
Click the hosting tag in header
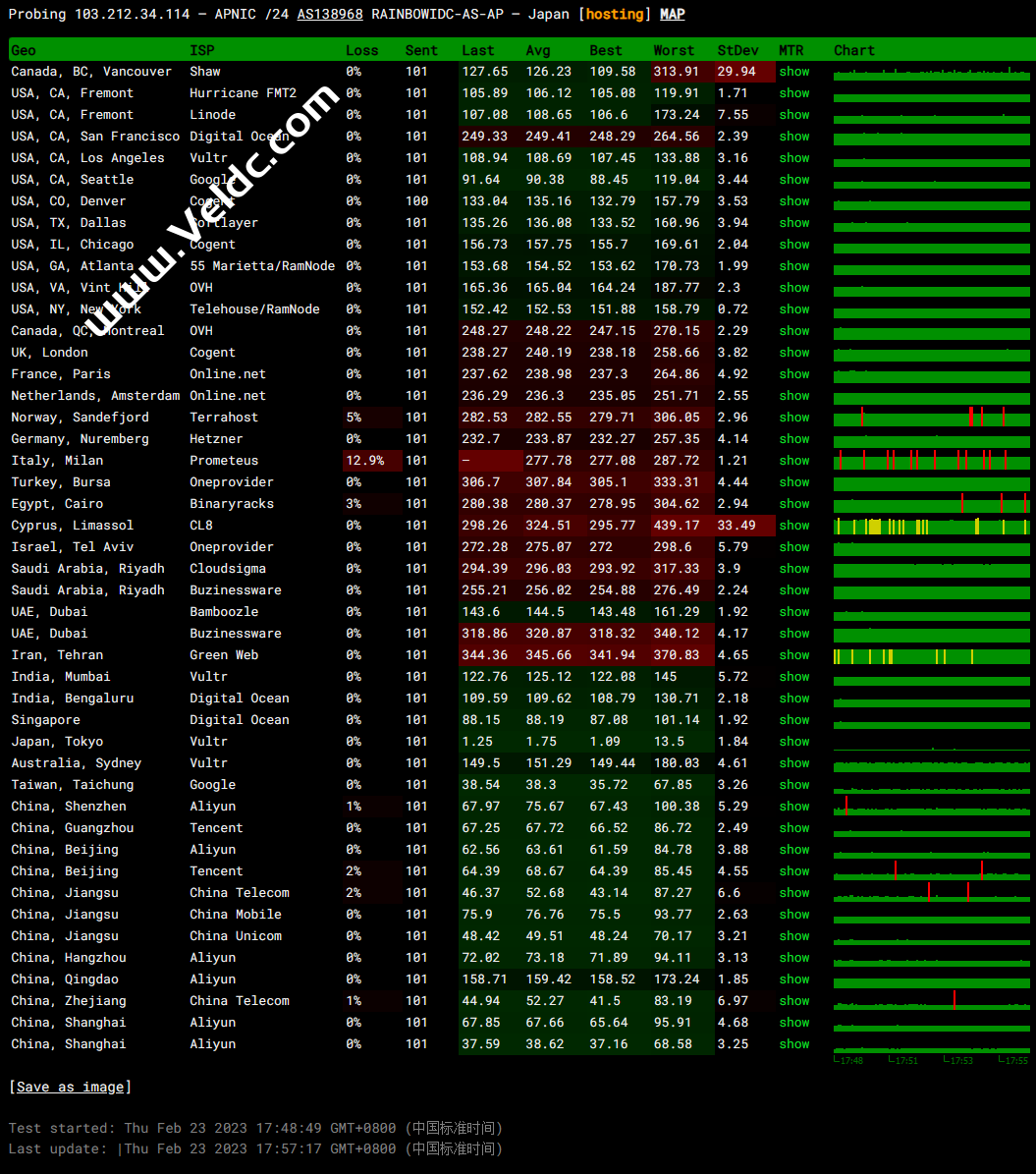point(616,15)
